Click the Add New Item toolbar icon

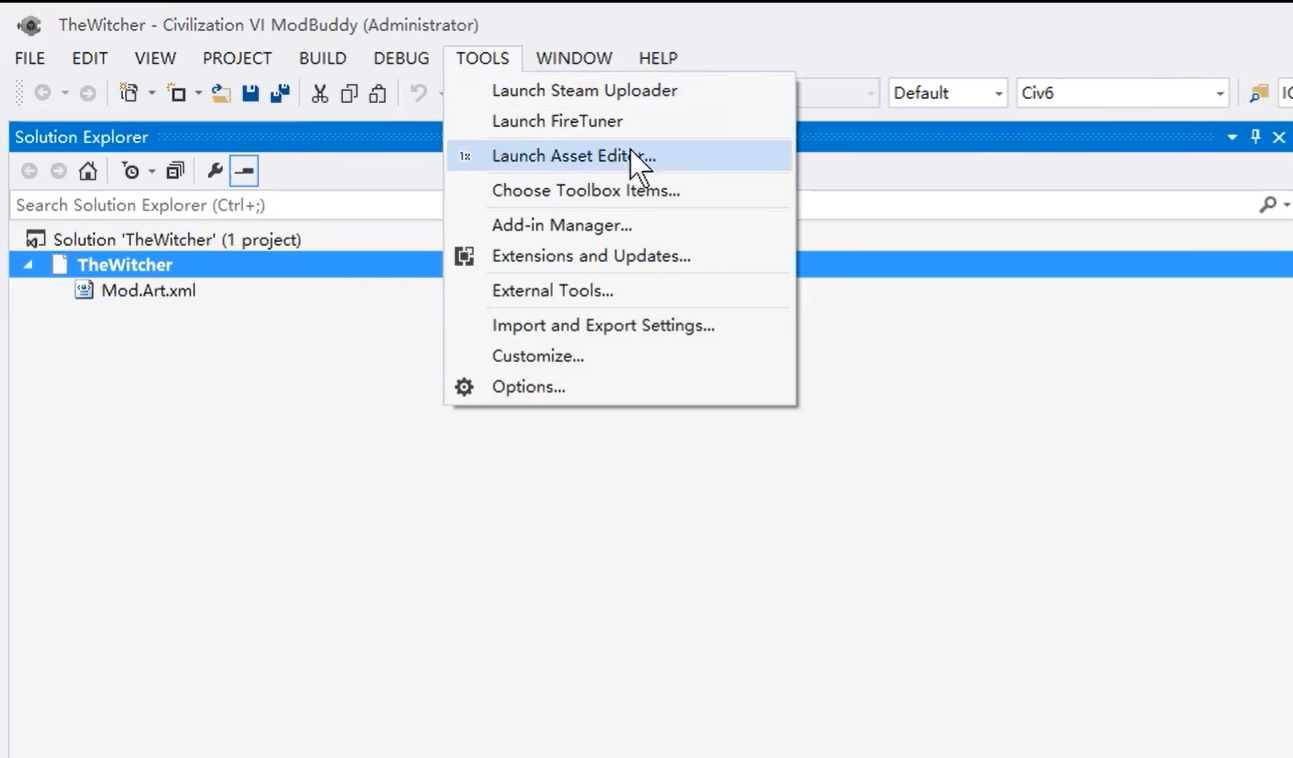coord(177,93)
